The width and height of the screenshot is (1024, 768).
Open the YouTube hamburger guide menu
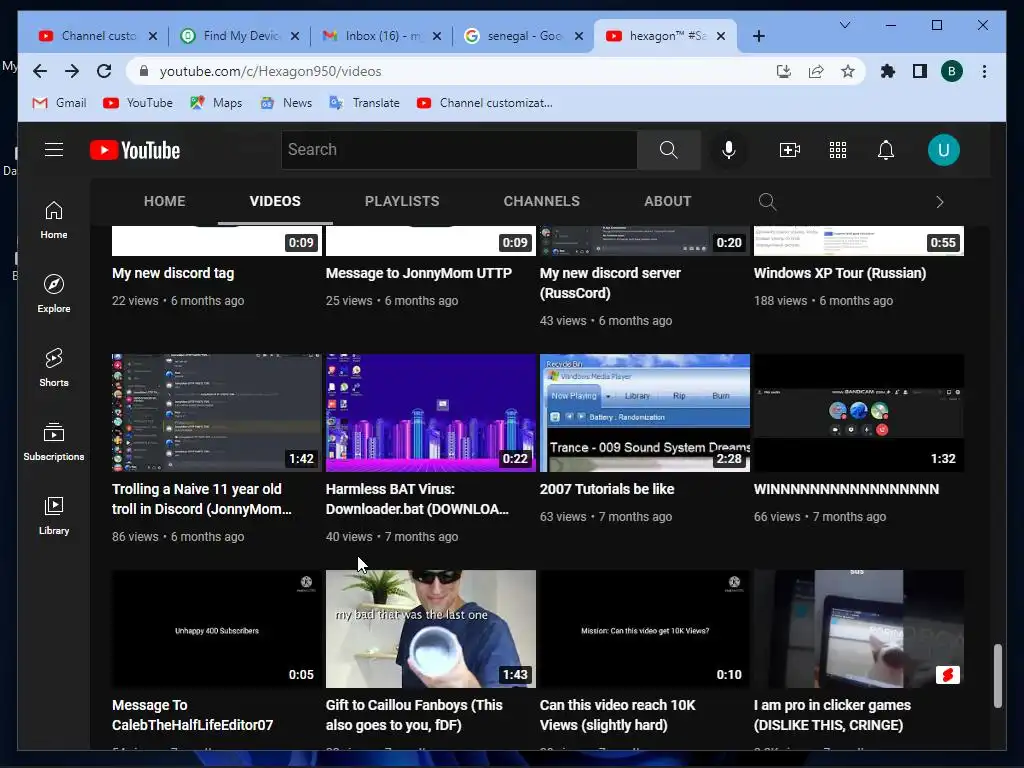[x=54, y=150]
